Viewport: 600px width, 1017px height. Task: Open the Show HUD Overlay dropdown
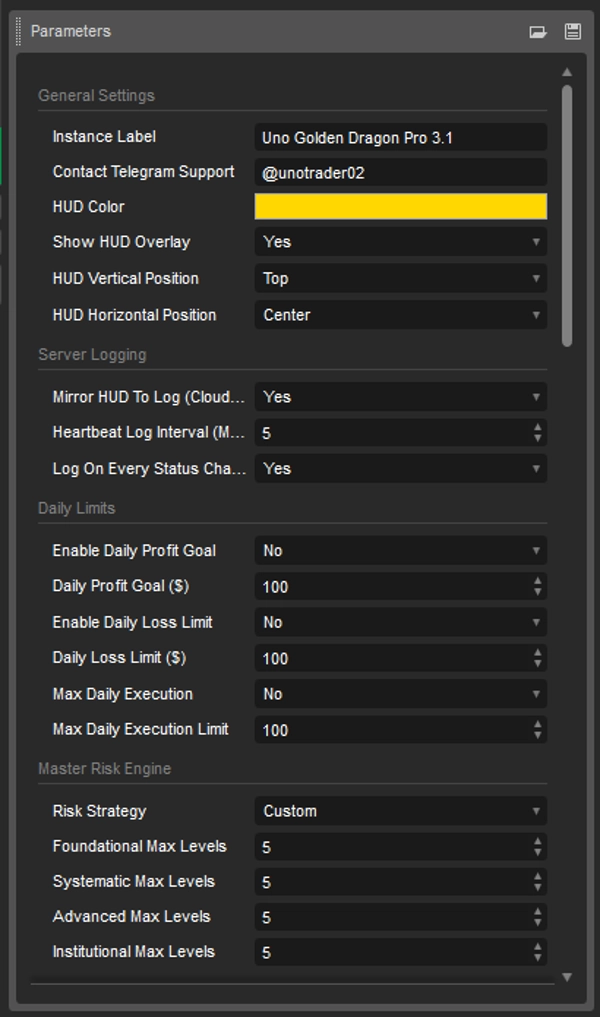point(401,242)
